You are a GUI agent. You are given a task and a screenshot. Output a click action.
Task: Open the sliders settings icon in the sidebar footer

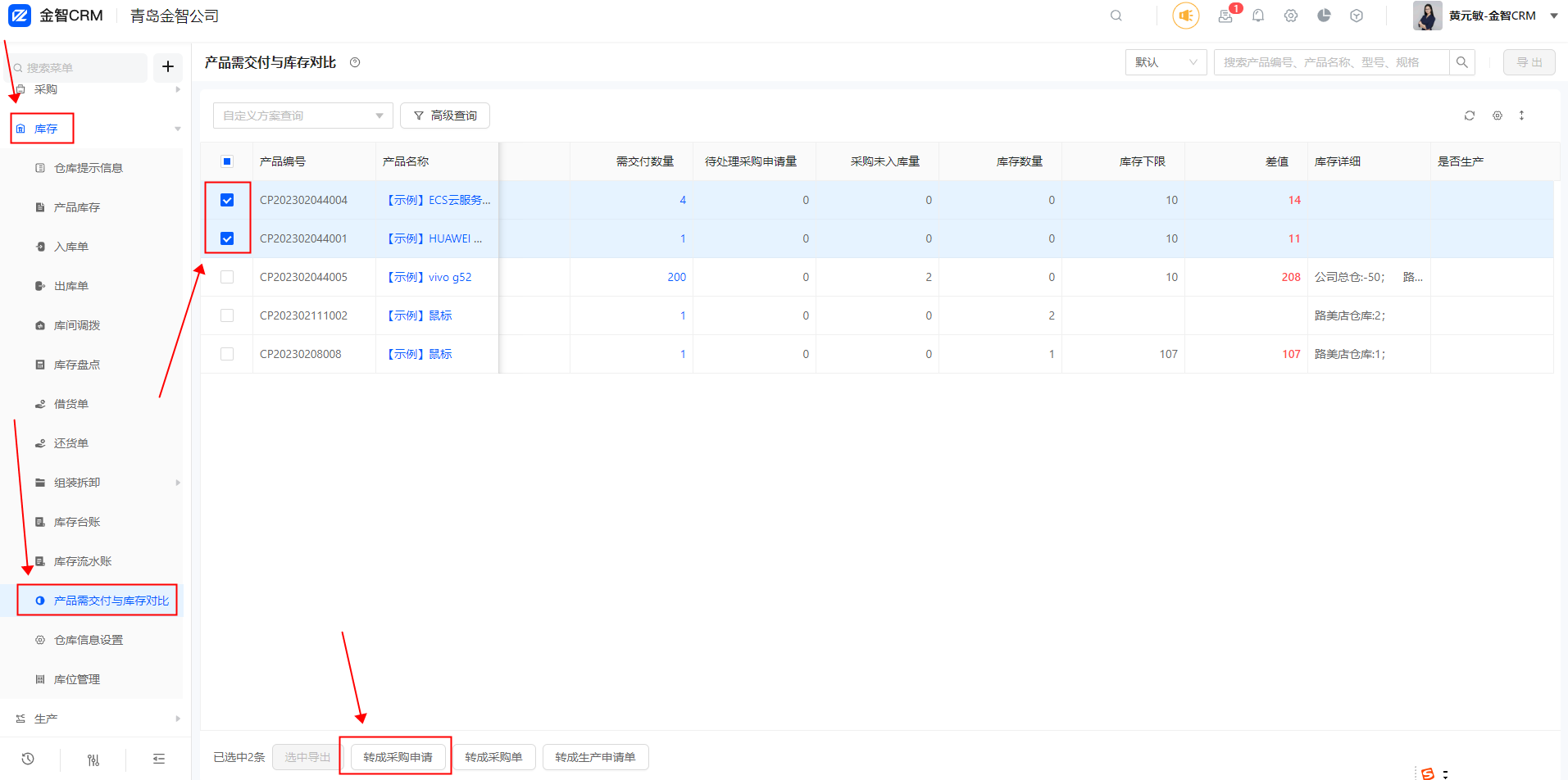coord(93,760)
